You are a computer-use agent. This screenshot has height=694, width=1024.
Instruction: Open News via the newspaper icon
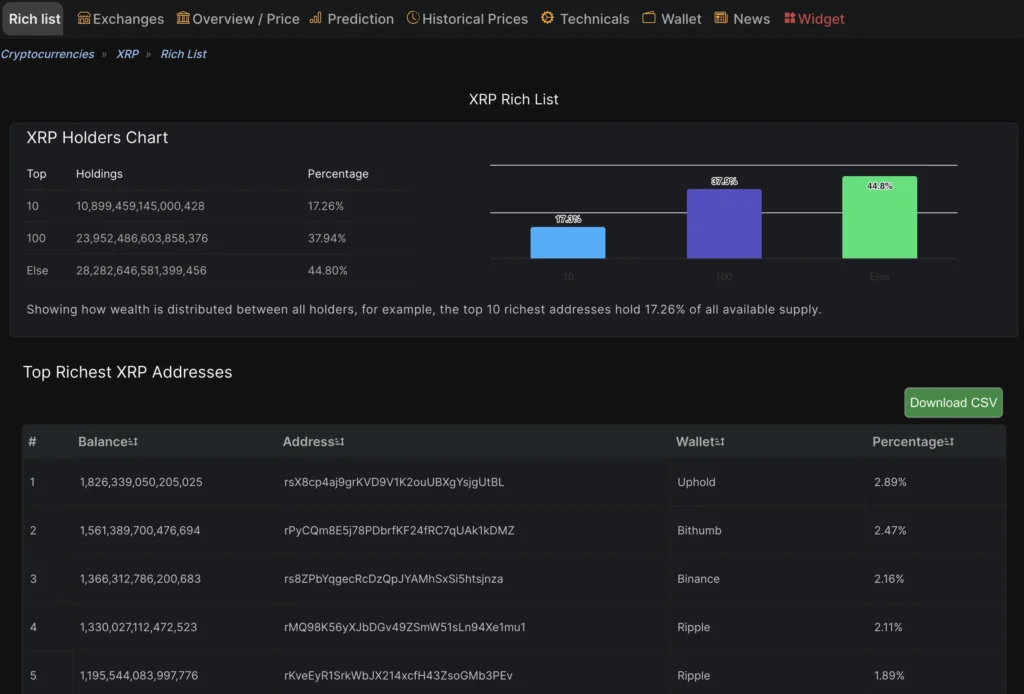point(722,18)
